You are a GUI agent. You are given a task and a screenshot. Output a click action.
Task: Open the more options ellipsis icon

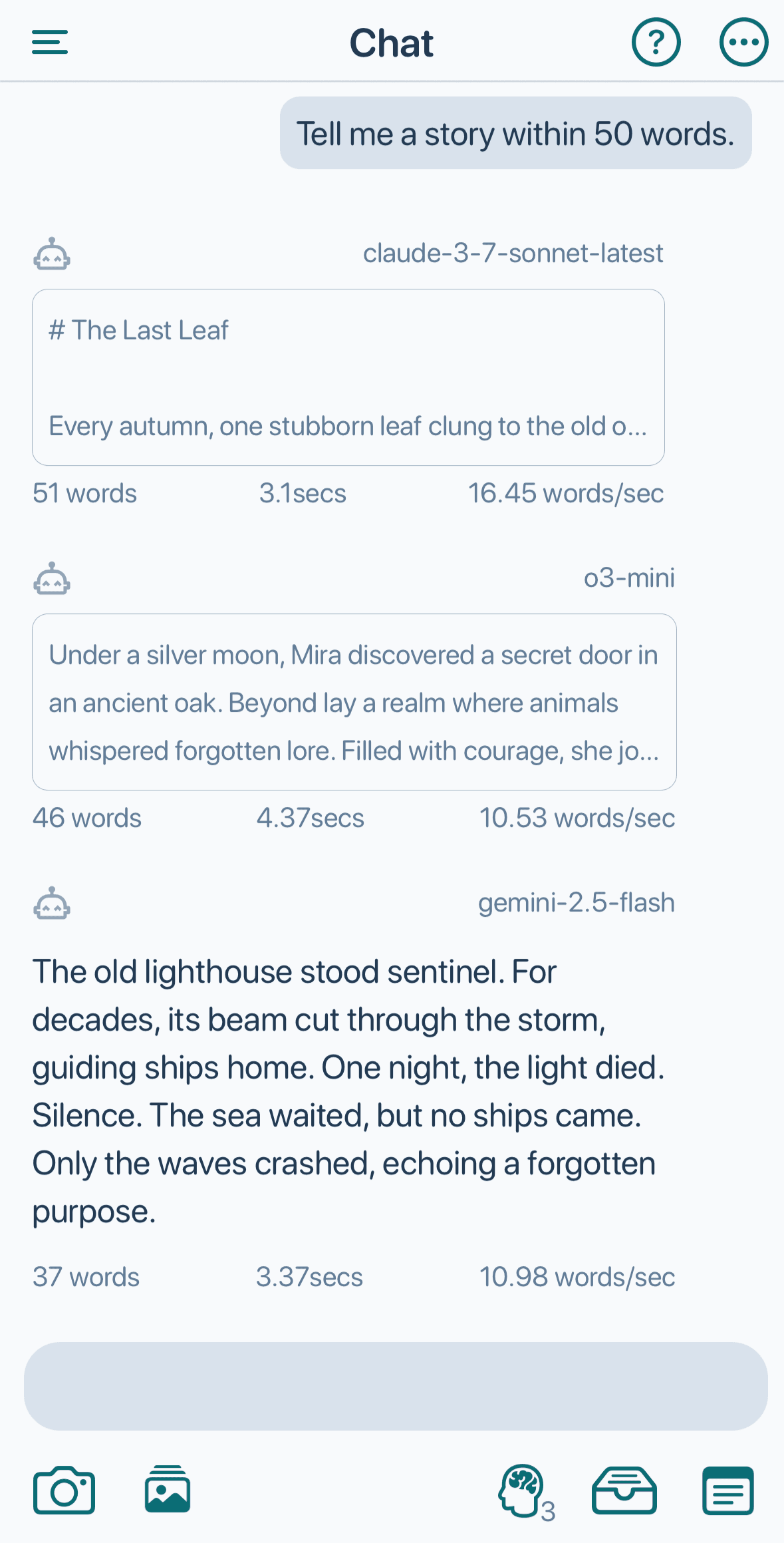(x=743, y=43)
